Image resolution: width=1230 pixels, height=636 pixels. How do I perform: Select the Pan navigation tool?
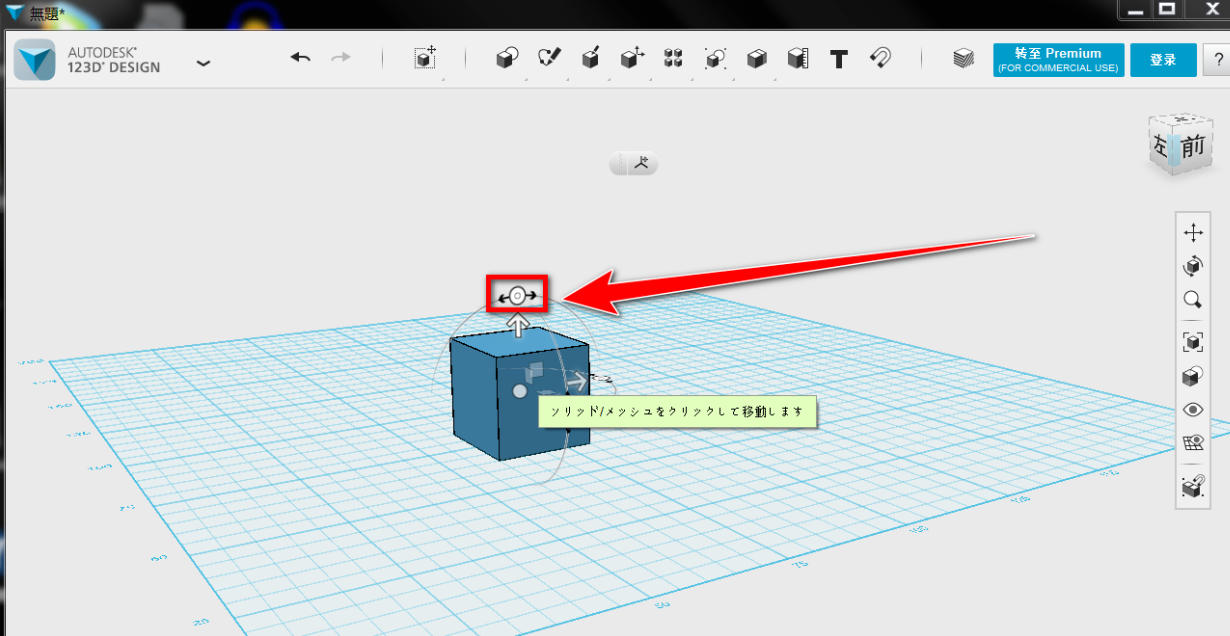(x=1192, y=233)
